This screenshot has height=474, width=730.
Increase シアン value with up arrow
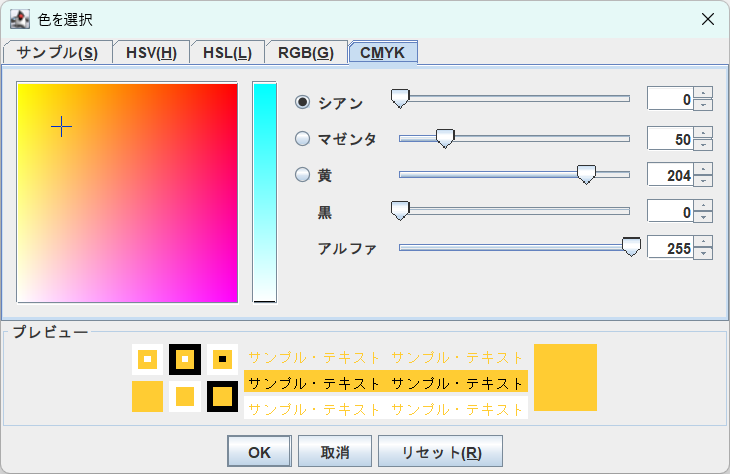(703, 93)
